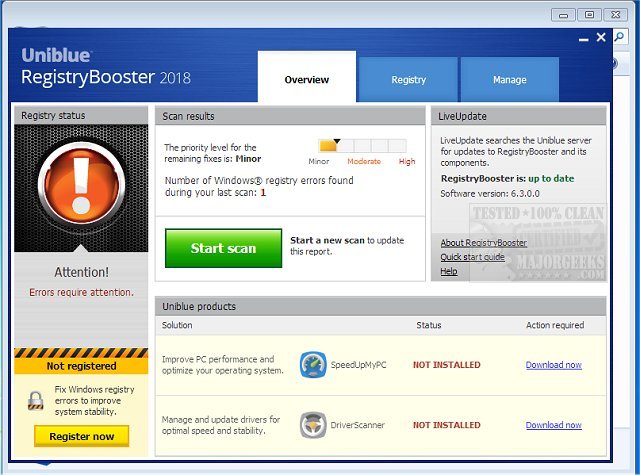Click the registry errors count number 1
This screenshot has height=475, width=640.
(263, 193)
